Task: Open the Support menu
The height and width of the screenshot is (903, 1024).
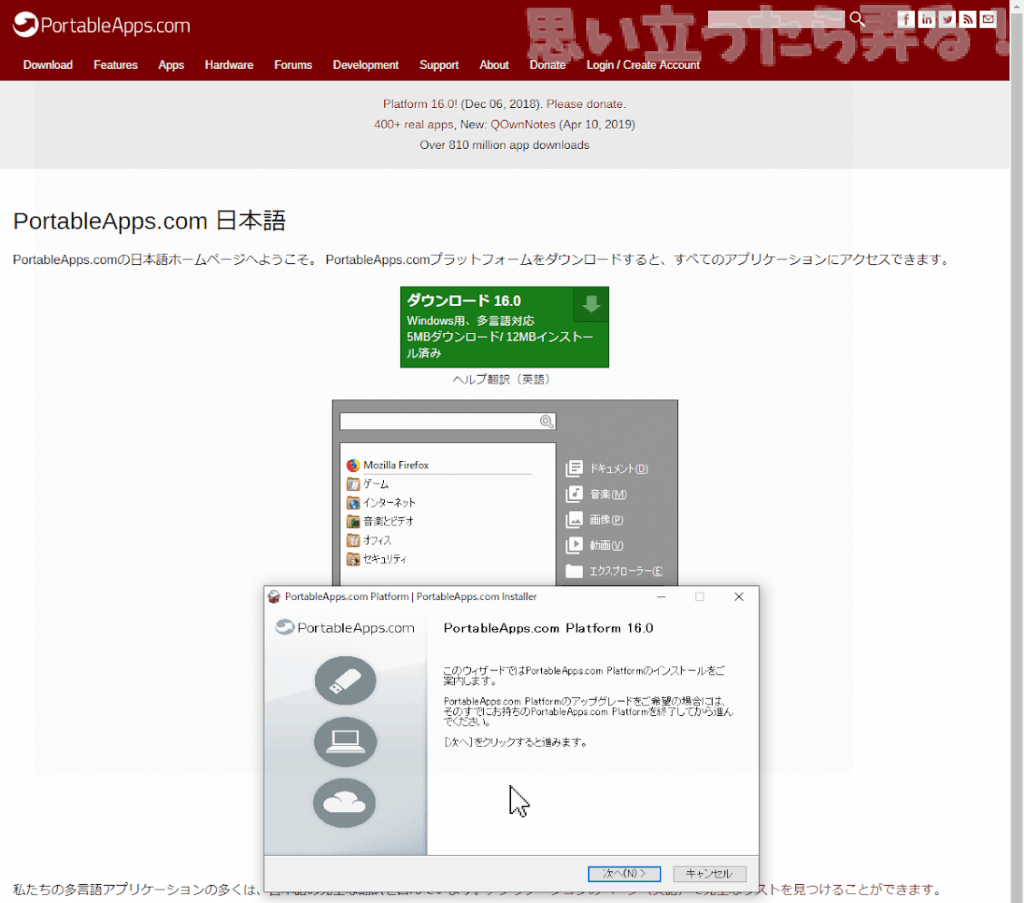Action: (x=439, y=65)
